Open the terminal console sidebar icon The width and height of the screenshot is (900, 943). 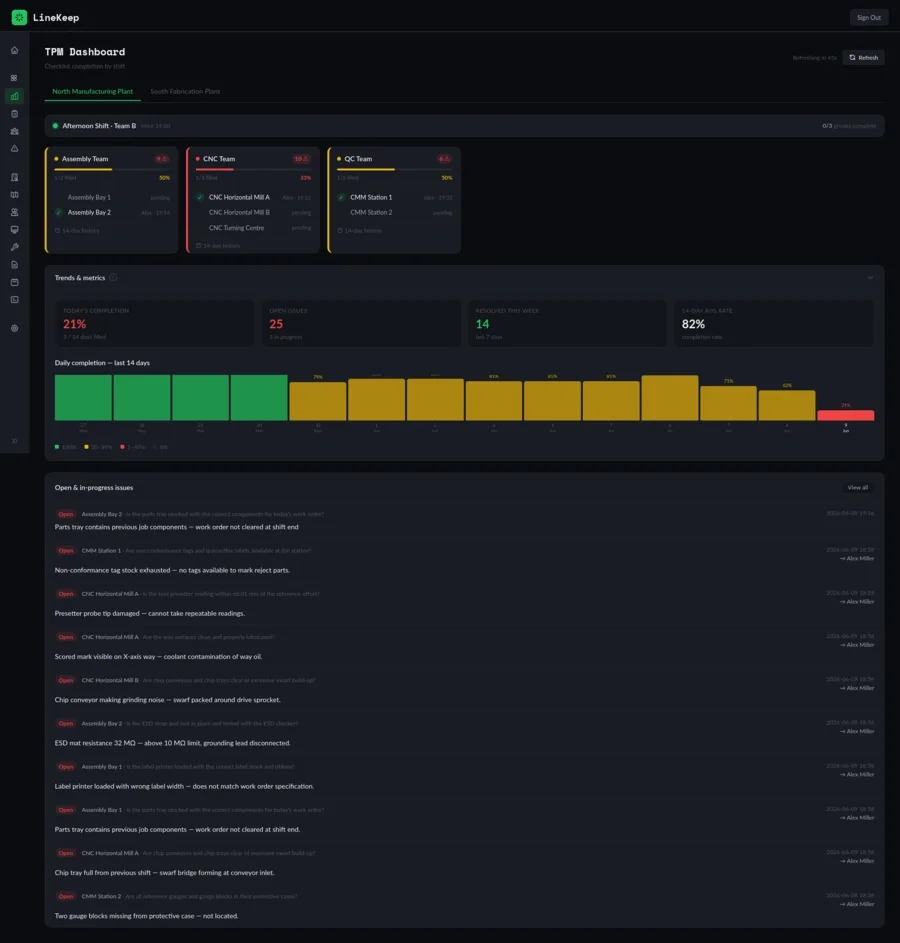coord(14,299)
